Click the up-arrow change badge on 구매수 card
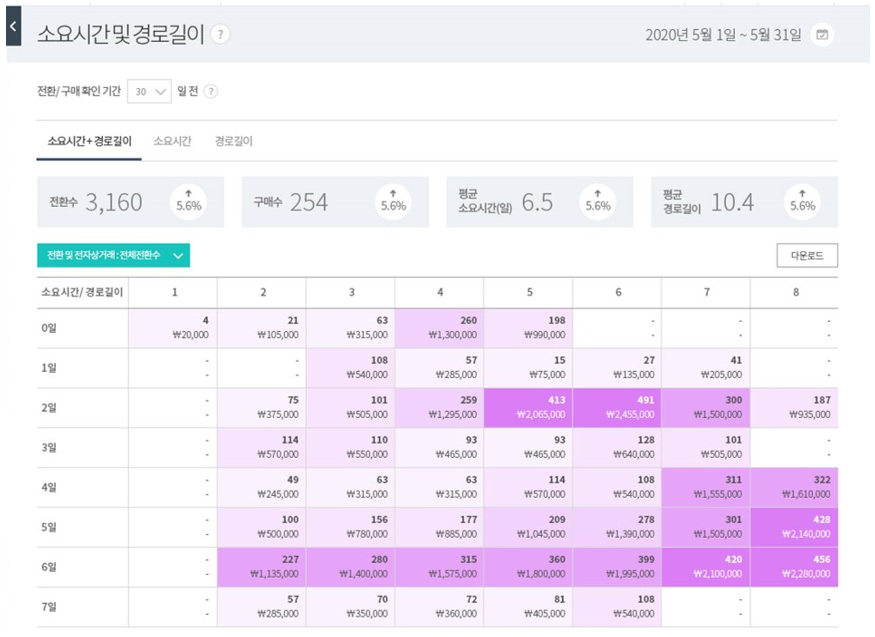 click(393, 201)
